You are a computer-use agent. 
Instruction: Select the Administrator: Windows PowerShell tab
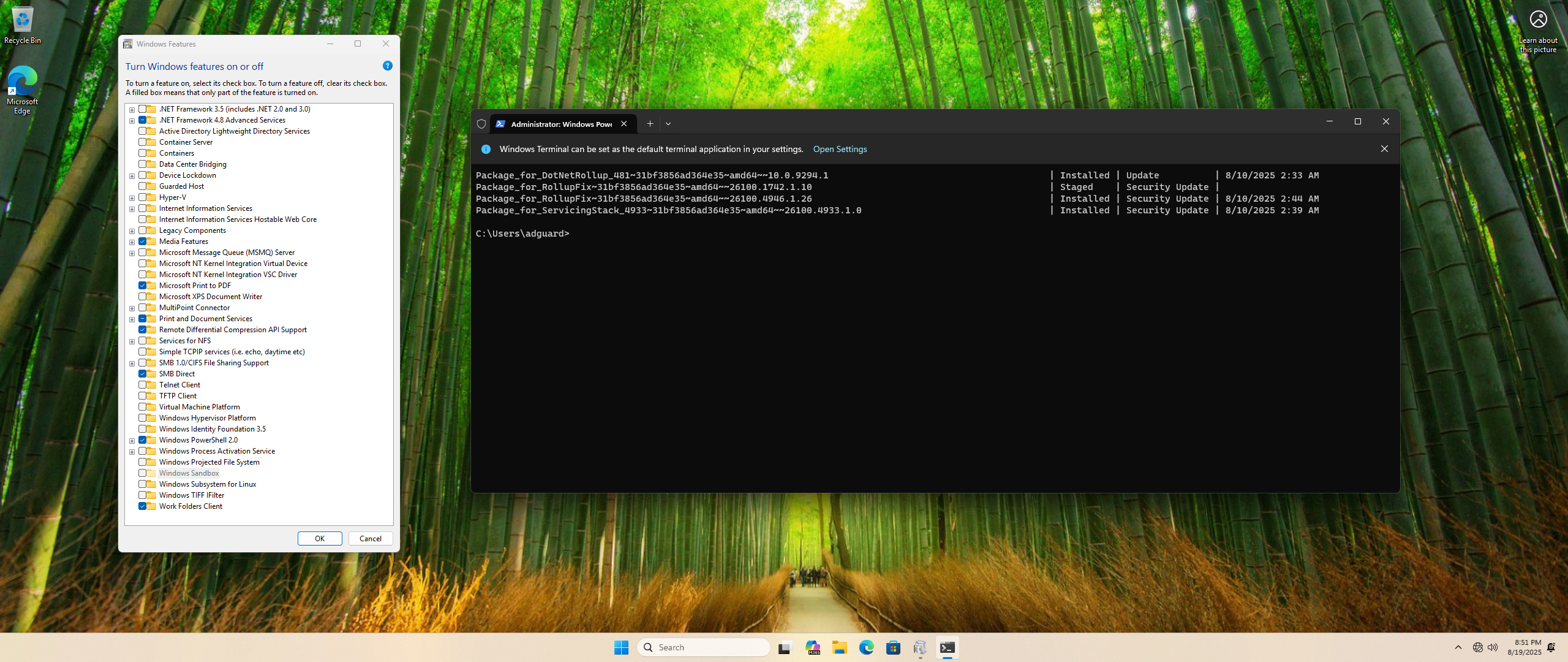point(561,124)
